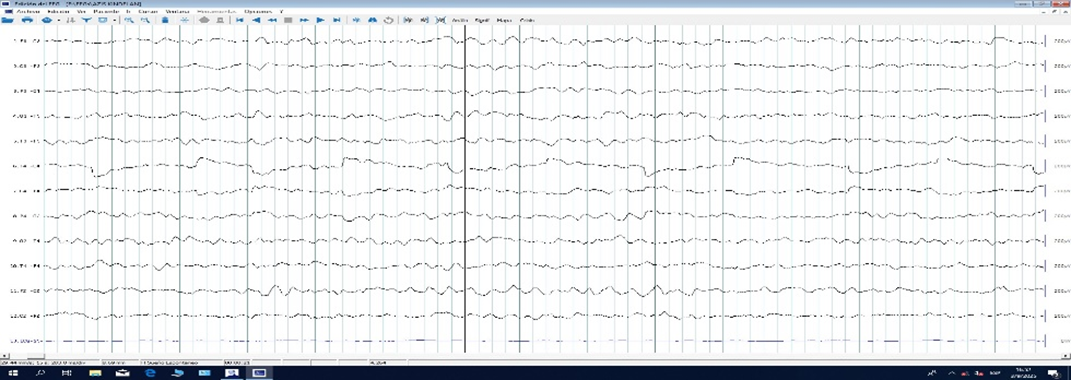This screenshot has width=1071, height=380.
Task: Jump to the recording end button
Action: click(336, 21)
